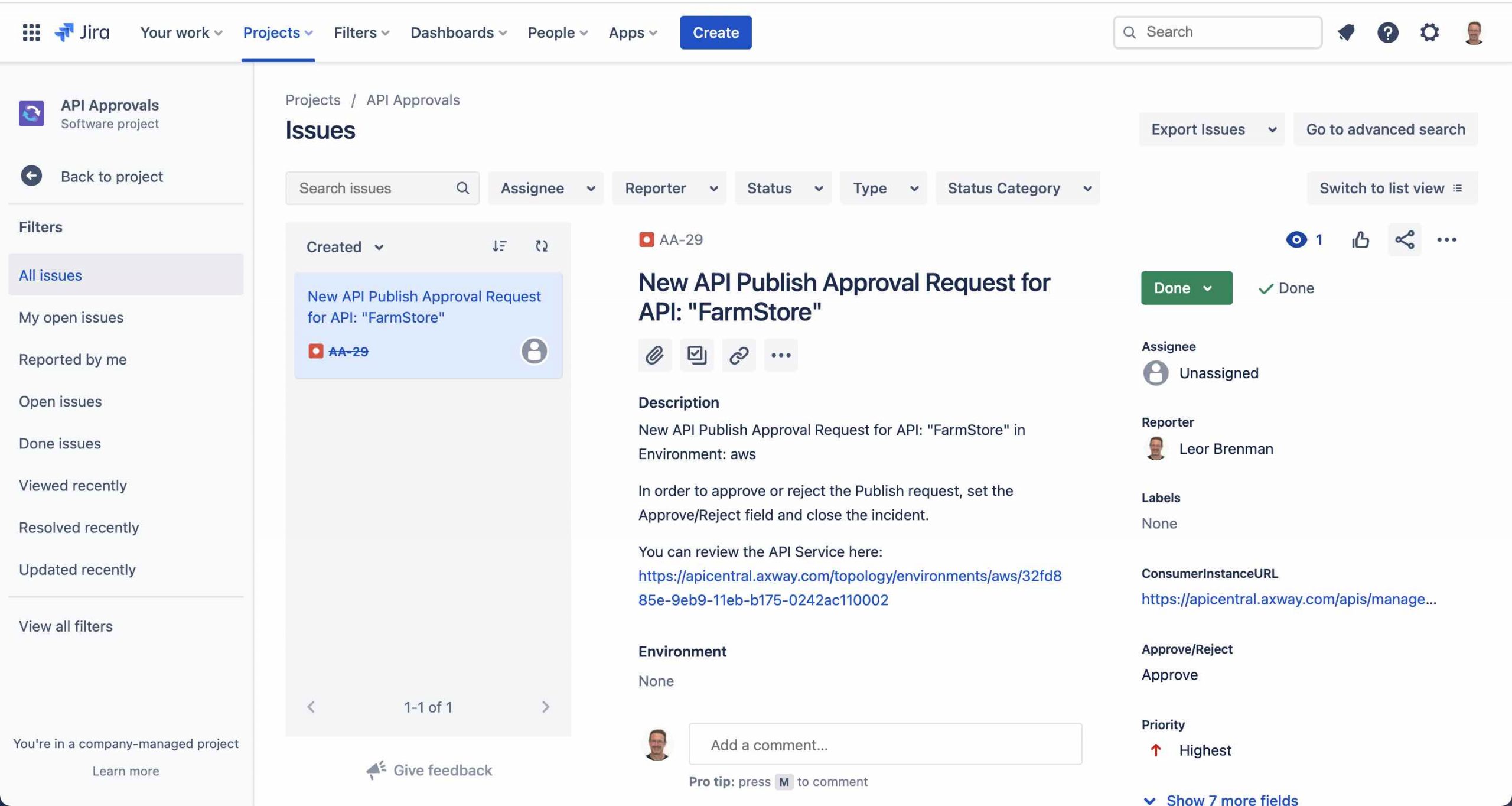Expand the Reporter filter dropdown
The width and height of the screenshot is (1512, 806).
pos(669,188)
